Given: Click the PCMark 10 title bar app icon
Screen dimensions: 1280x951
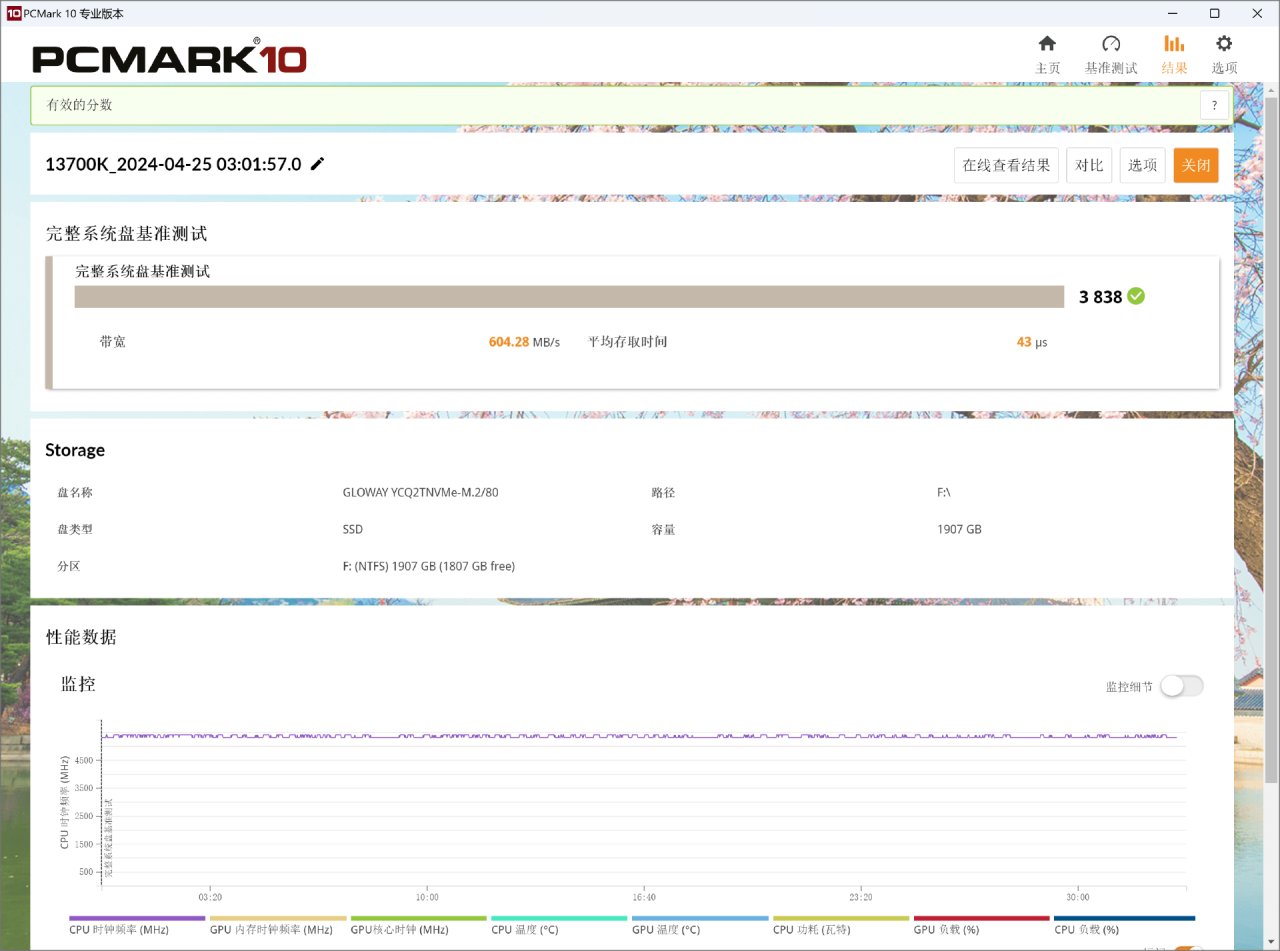Looking at the screenshot, I should tap(14, 13).
